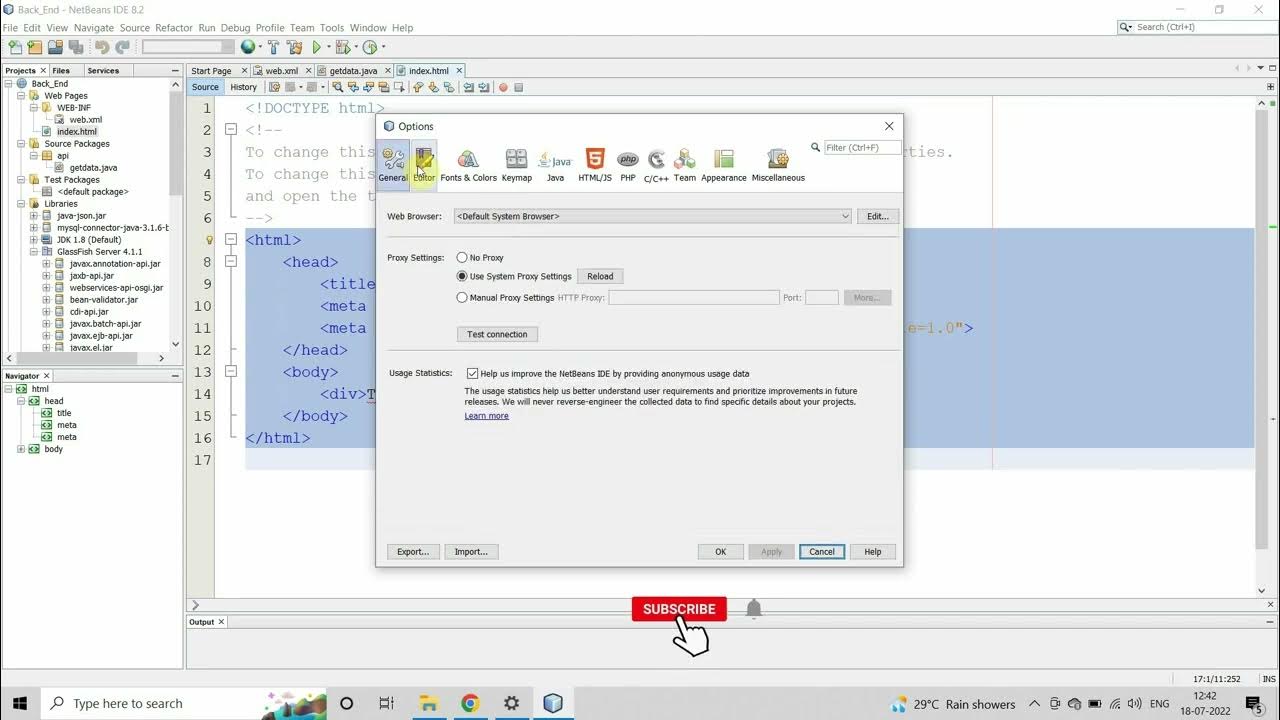
Task: Toggle anonymous usage statistics checkbox
Action: [472, 373]
